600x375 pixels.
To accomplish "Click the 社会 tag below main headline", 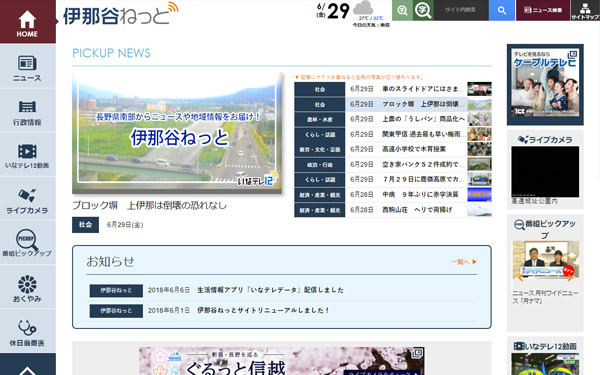I will (85, 225).
